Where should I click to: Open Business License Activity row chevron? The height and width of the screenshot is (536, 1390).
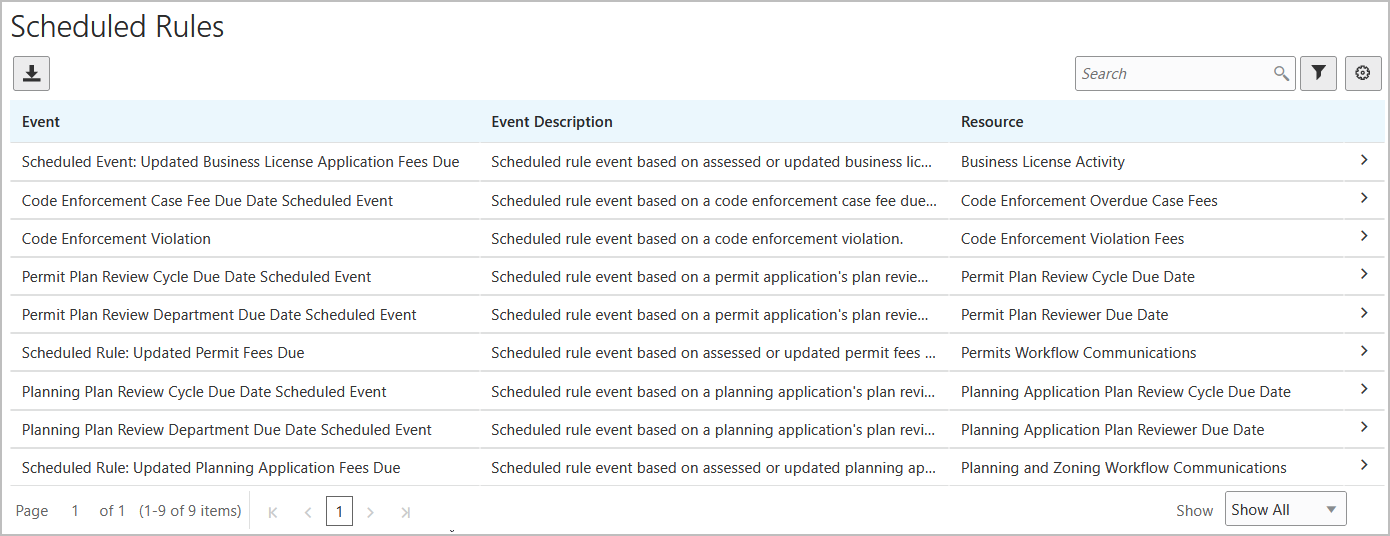(1364, 160)
